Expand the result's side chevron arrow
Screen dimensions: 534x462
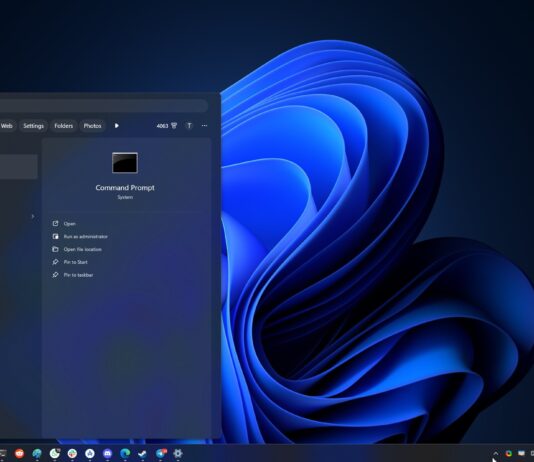pos(33,217)
